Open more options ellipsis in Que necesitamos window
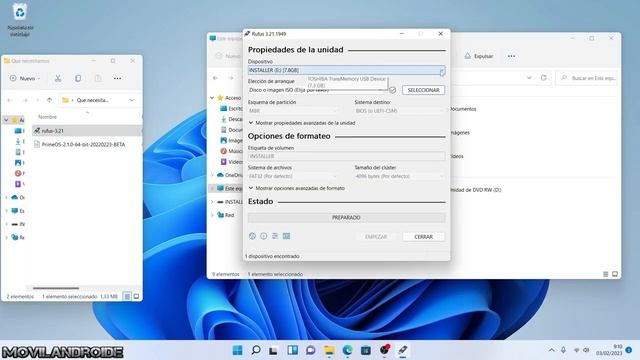This screenshot has width=640, height=360. pyautogui.click(x=118, y=78)
